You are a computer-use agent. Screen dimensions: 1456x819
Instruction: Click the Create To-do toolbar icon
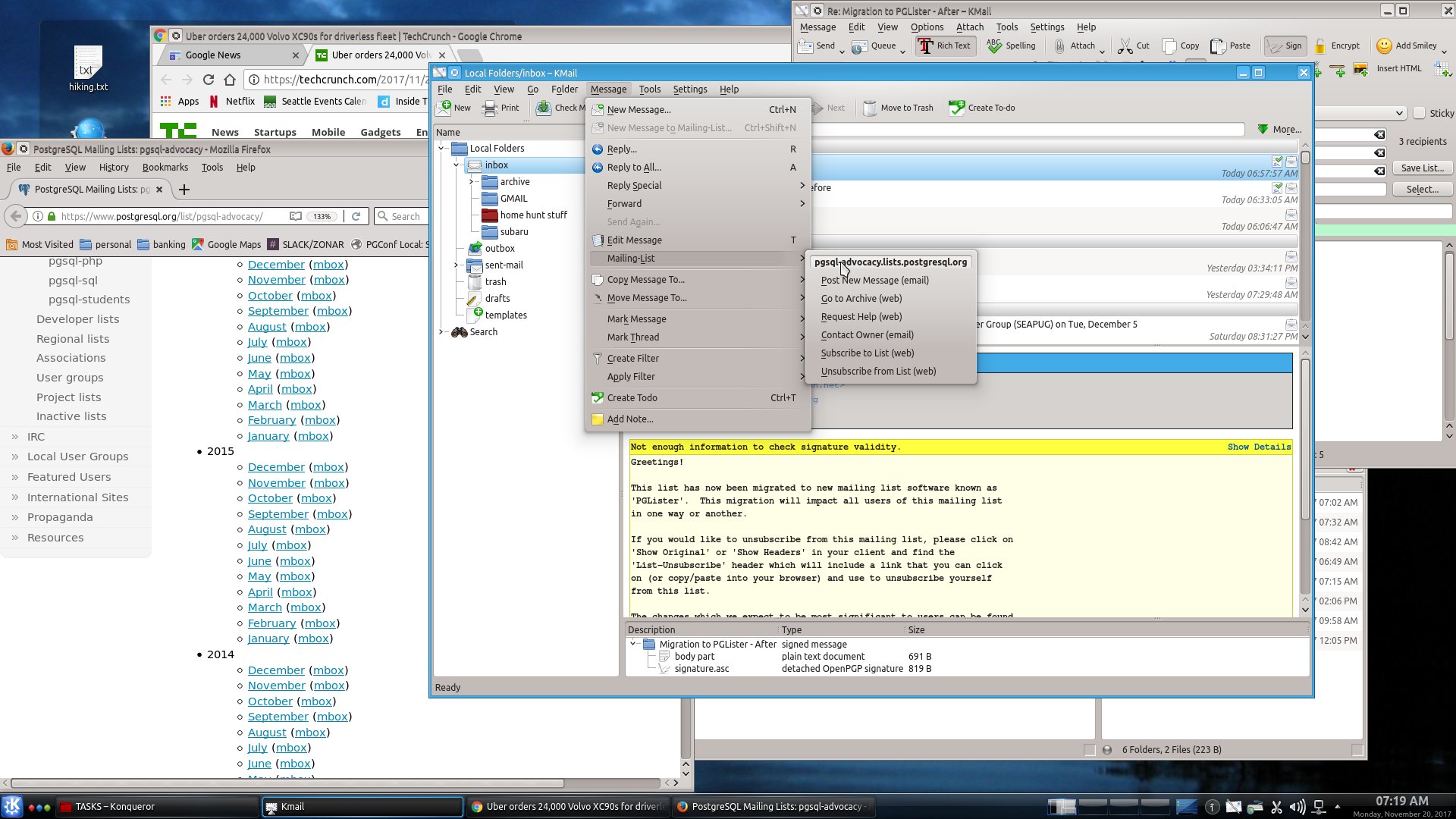click(957, 108)
